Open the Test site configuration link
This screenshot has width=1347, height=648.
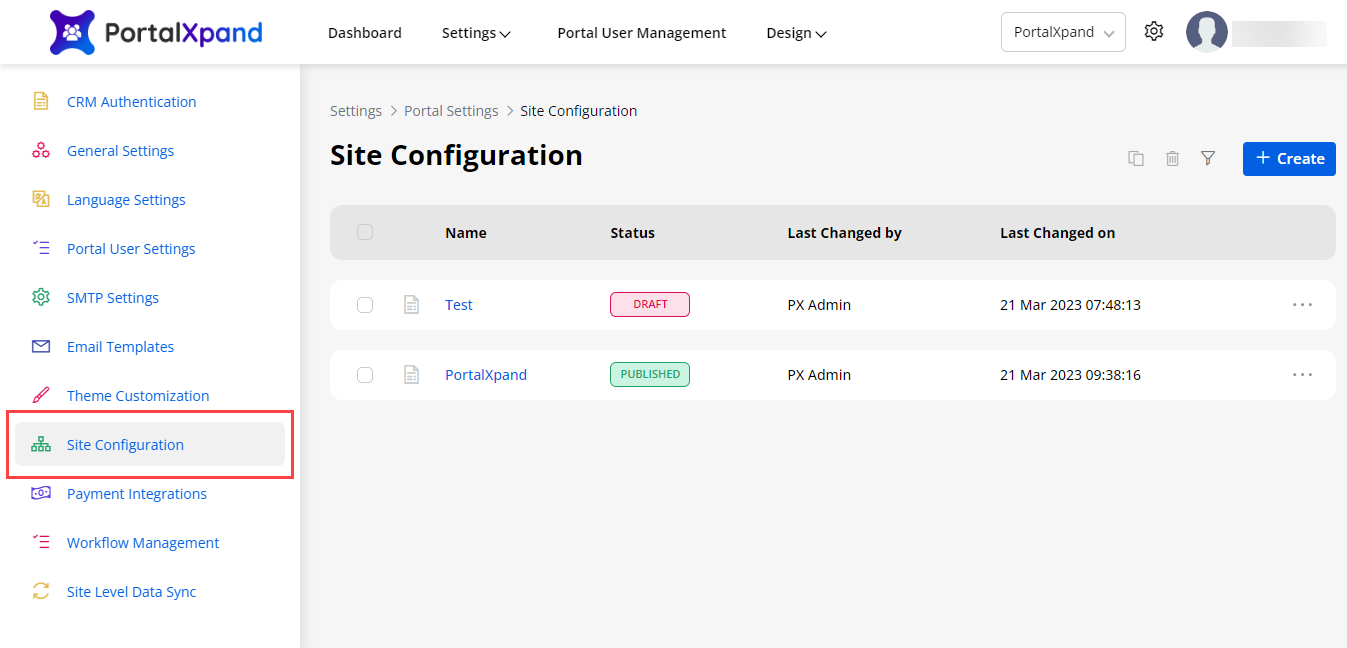click(x=459, y=305)
